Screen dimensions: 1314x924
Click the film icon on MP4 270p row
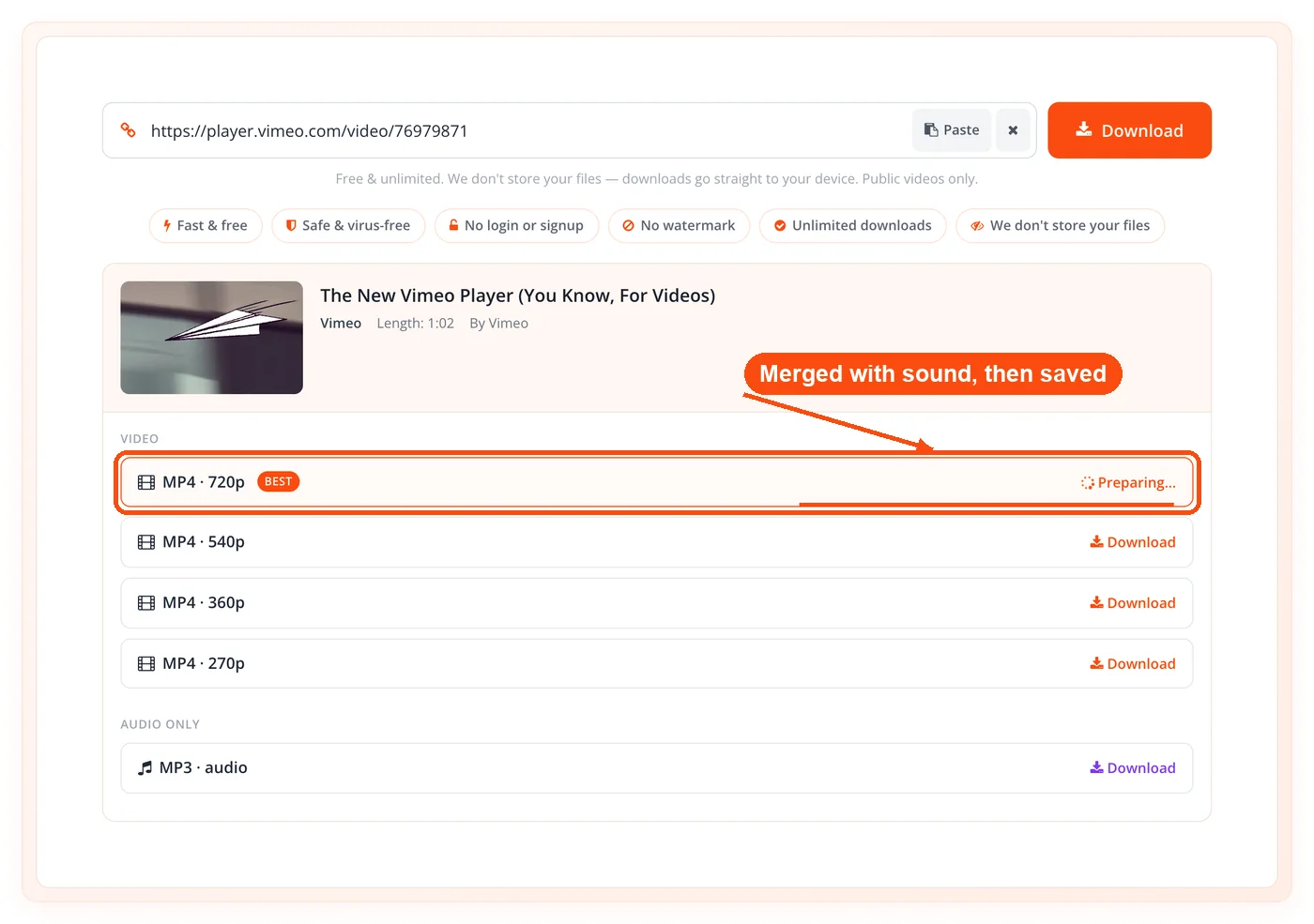146,664
